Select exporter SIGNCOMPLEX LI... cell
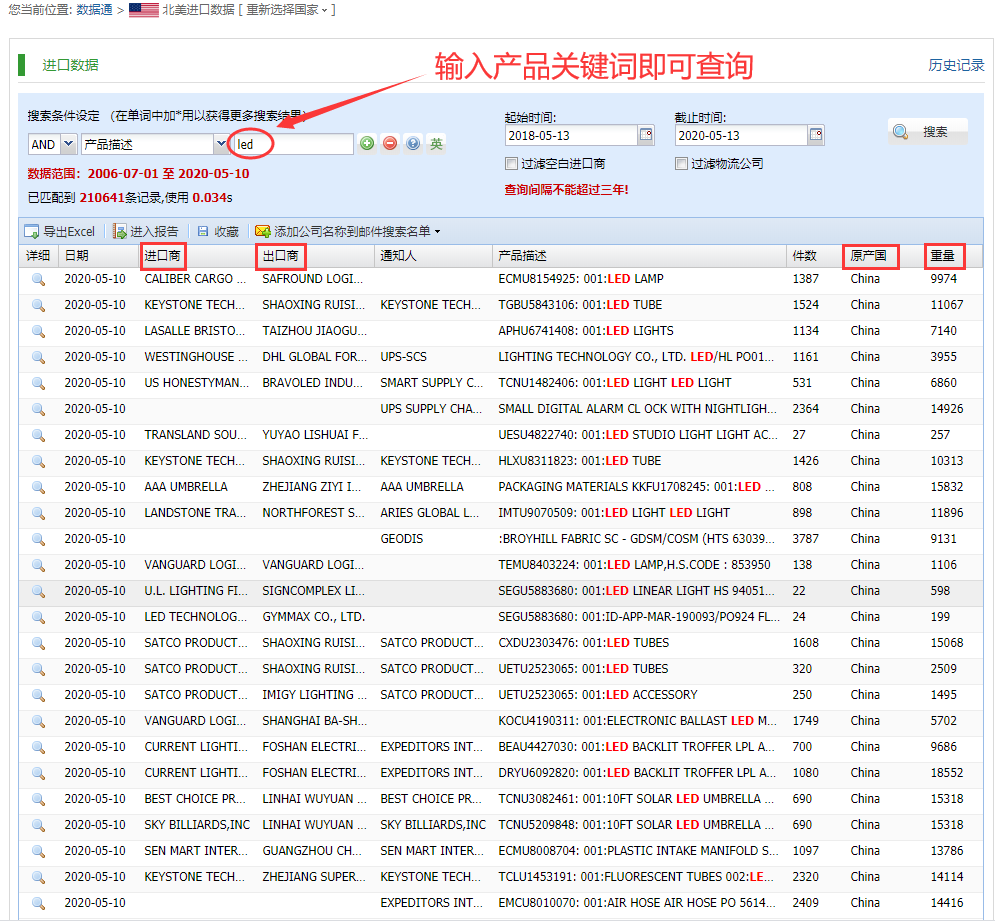The height and width of the screenshot is (924, 995). 313,591
